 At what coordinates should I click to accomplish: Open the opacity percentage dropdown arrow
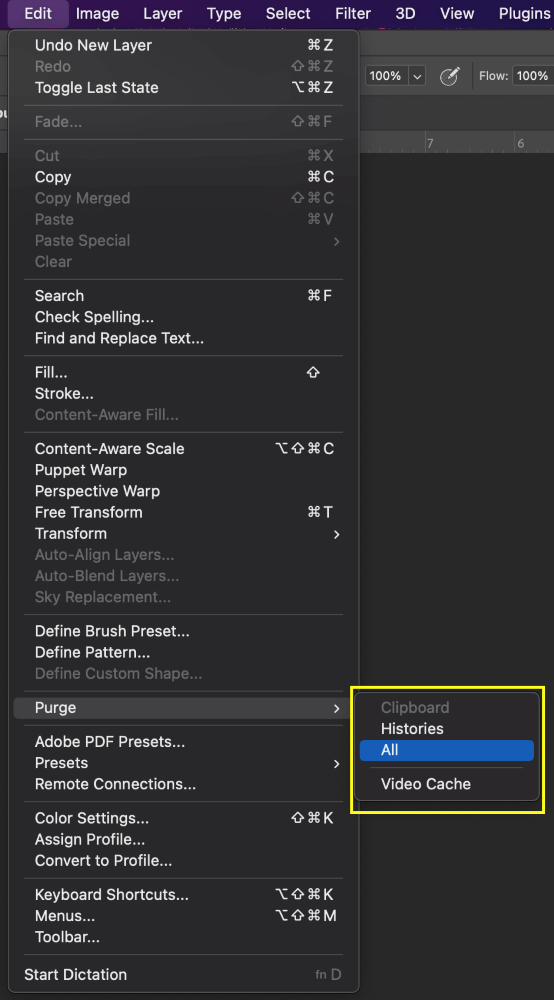[418, 77]
